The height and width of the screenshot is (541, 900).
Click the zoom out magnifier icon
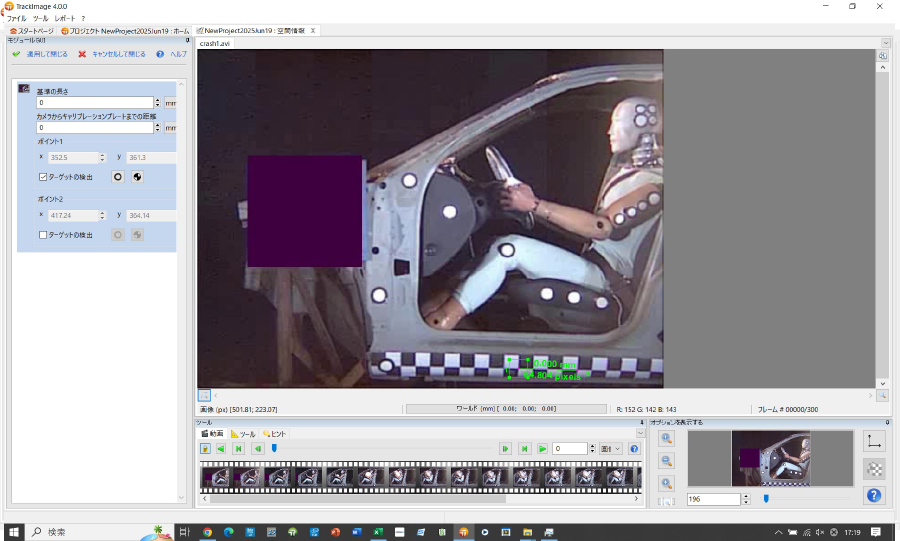coord(667,461)
